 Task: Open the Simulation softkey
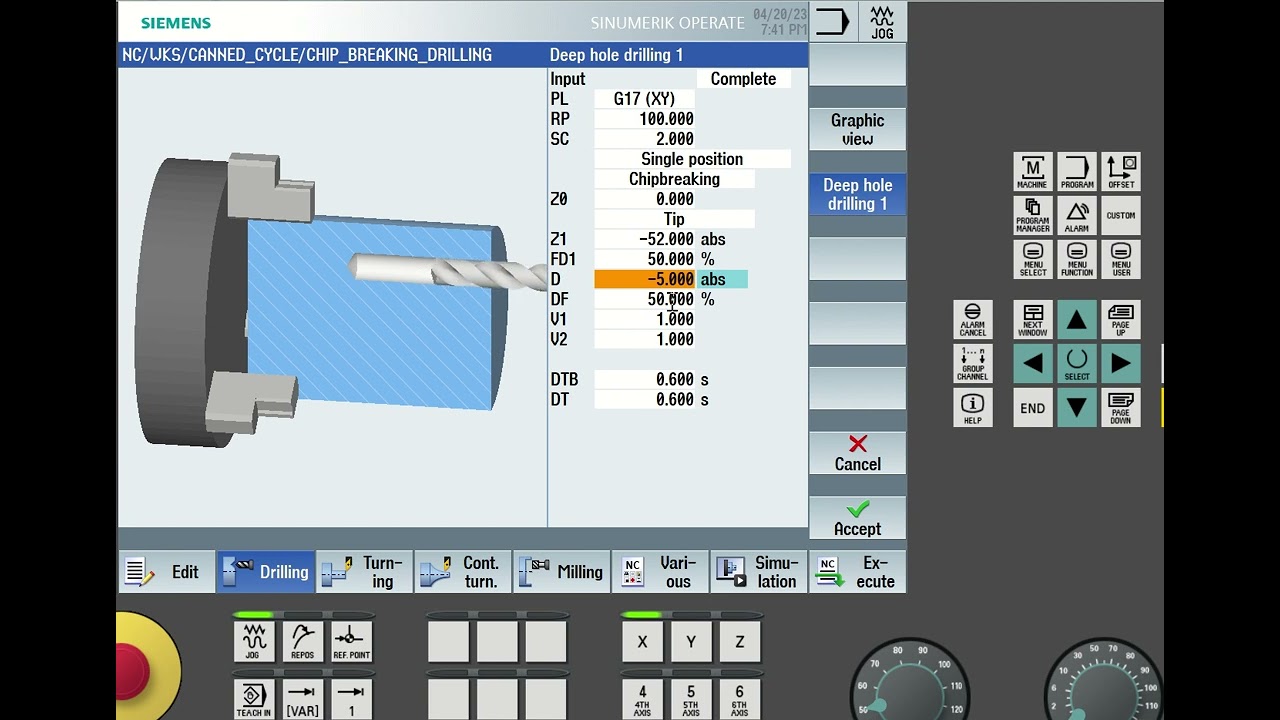[759, 572]
